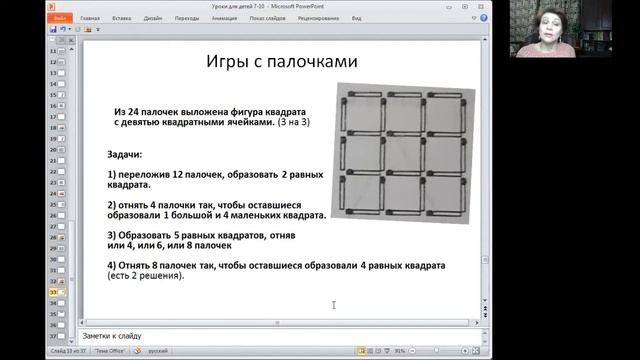The width and height of the screenshot is (640, 360).
Task: Select slide 22 thumbnail
Action: click(61, 172)
